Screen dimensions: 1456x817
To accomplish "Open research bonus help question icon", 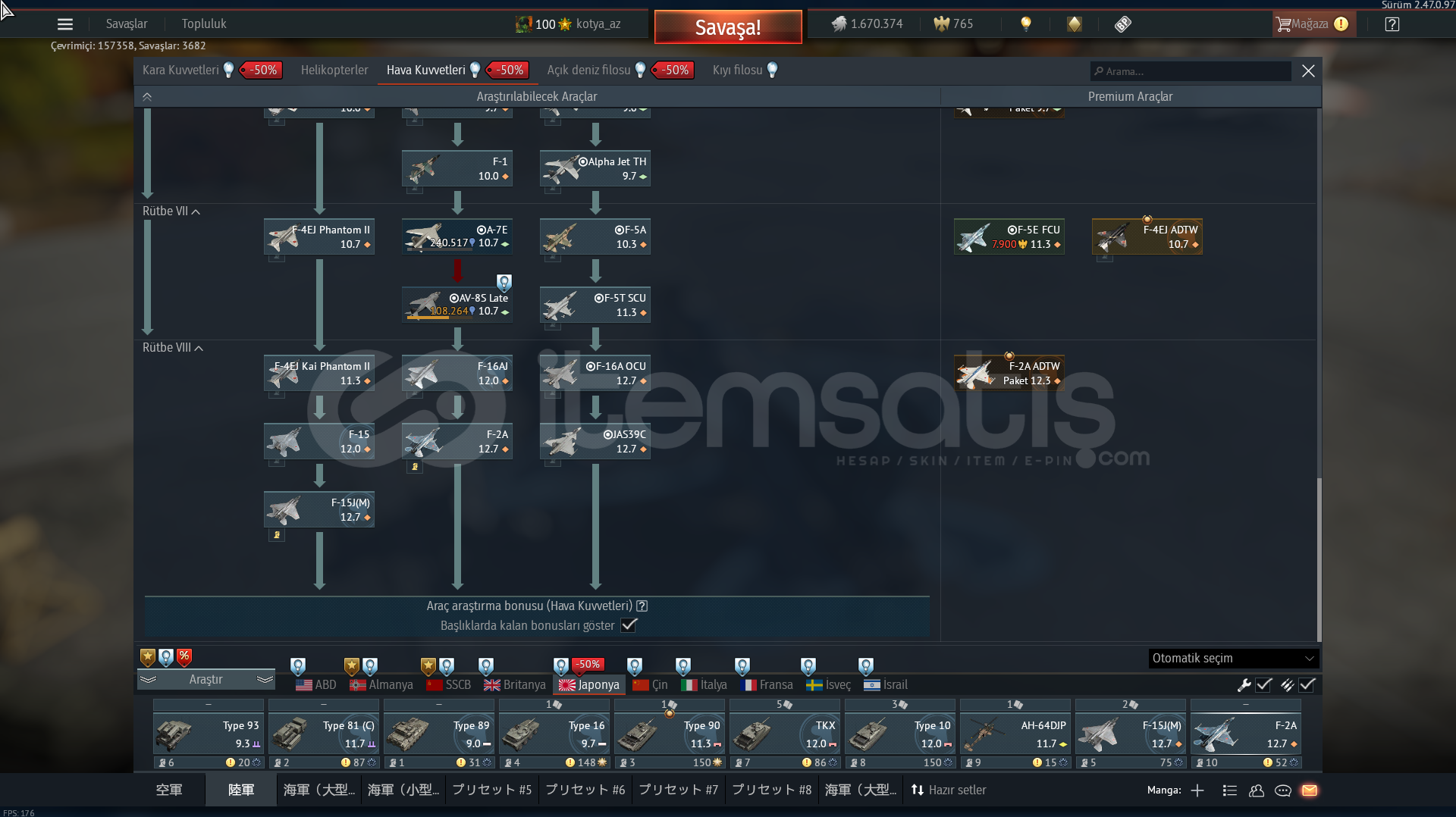I will tap(642, 606).
